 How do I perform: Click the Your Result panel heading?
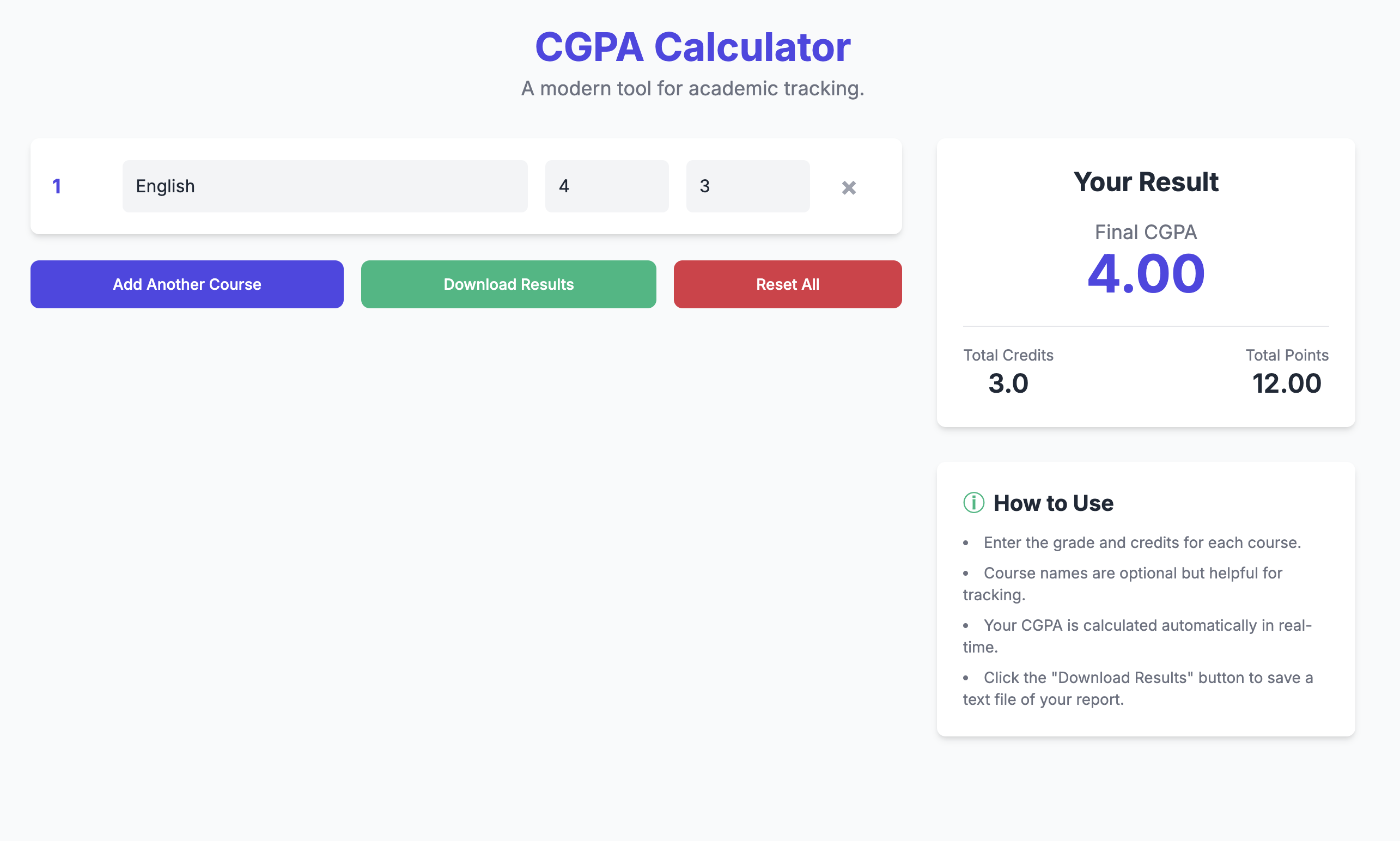1146,181
